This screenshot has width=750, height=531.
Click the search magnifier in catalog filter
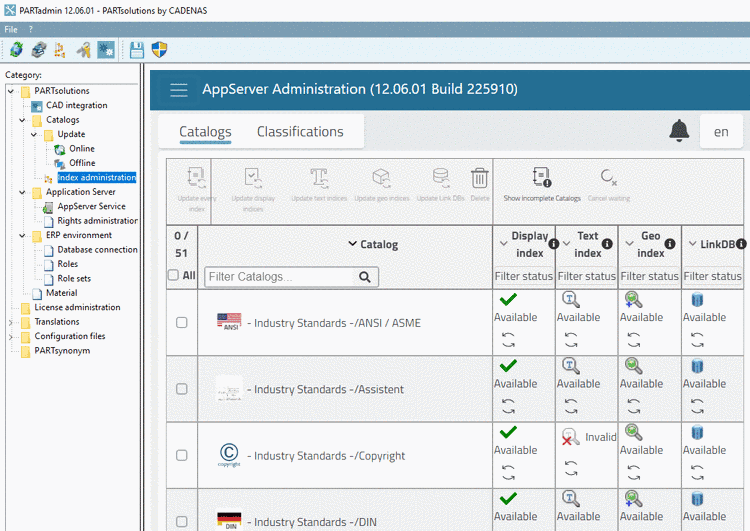[x=366, y=277]
